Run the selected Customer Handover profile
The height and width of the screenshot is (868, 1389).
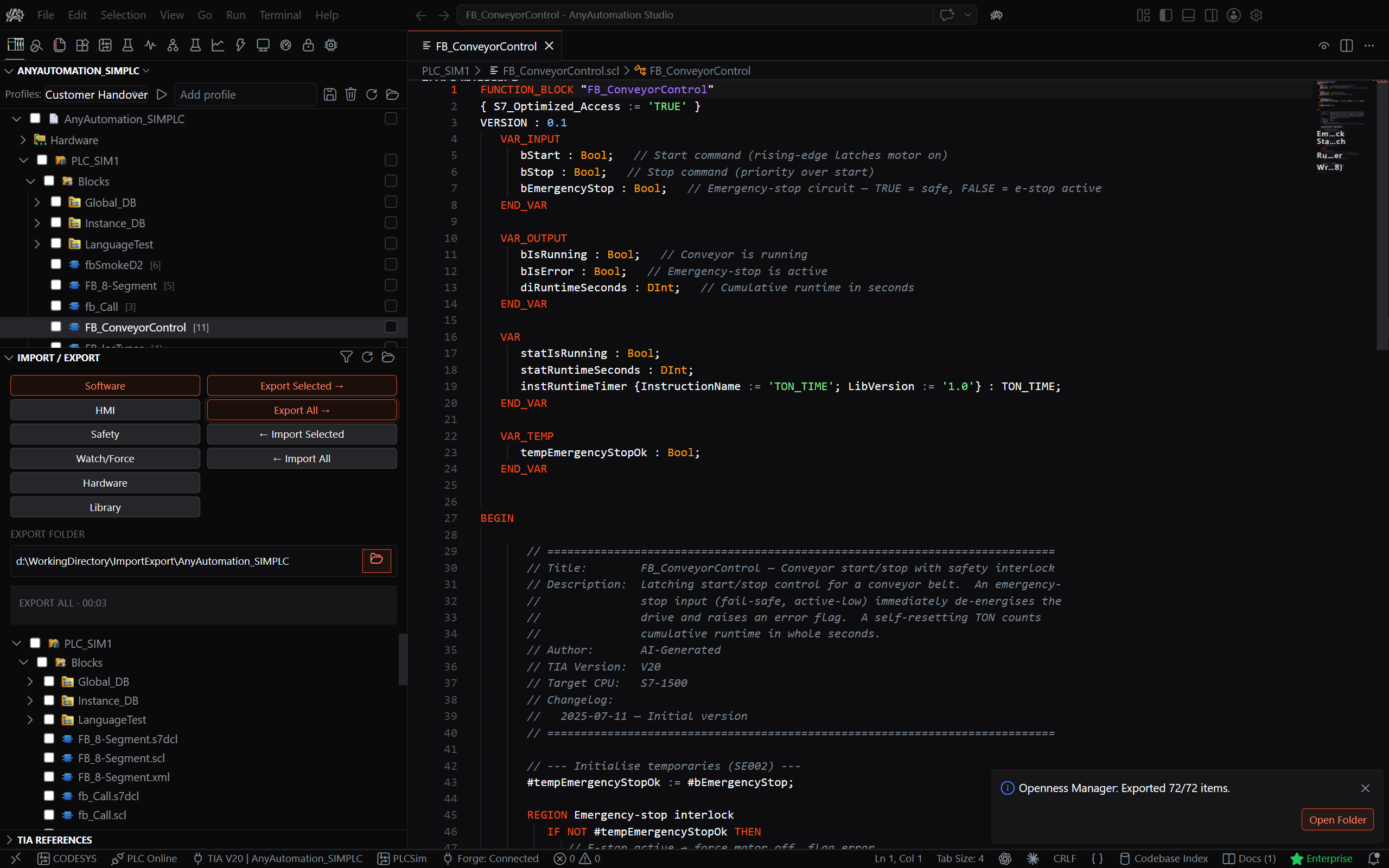(162, 94)
